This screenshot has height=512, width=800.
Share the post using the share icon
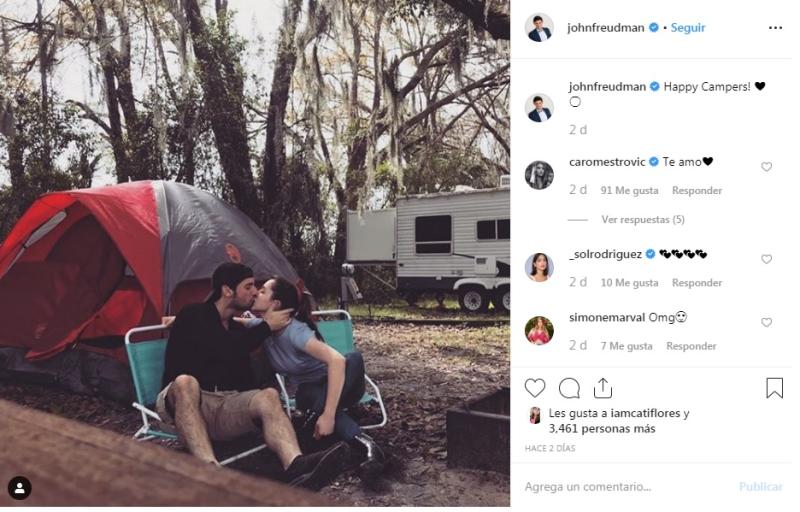click(x=602, y=388)
